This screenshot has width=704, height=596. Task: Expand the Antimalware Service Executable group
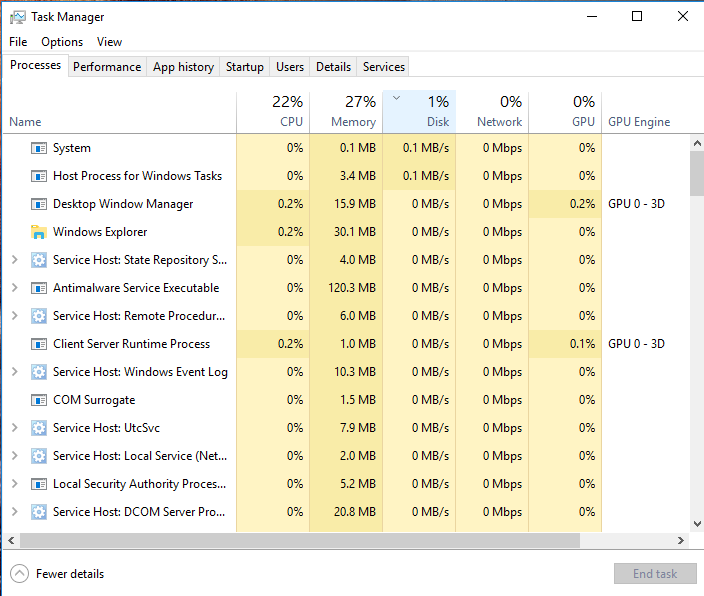coord(14,288)
